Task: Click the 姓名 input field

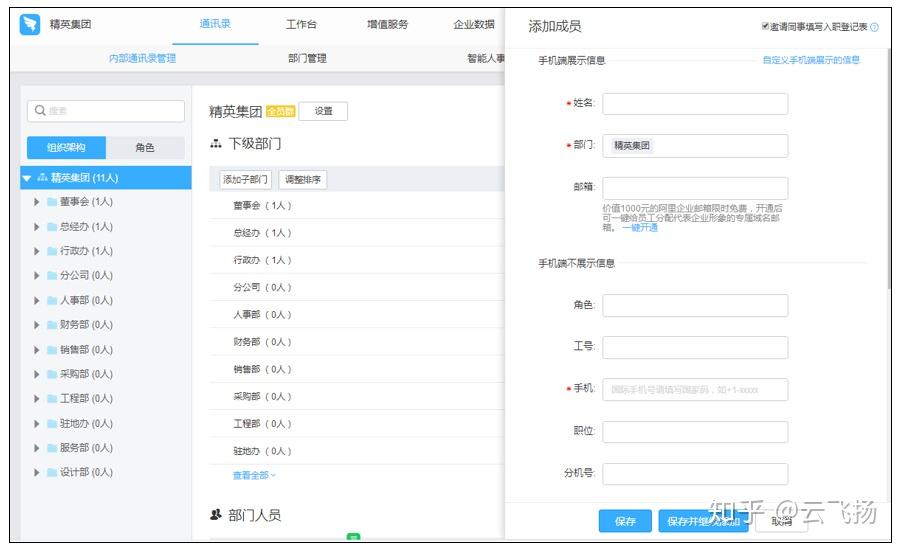Action: point(695,104)
